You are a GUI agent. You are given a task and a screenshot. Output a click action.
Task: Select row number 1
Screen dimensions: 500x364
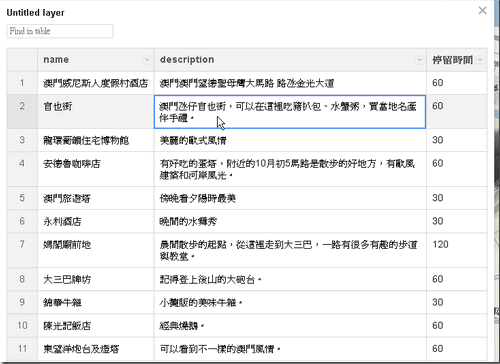click(22, 83)
